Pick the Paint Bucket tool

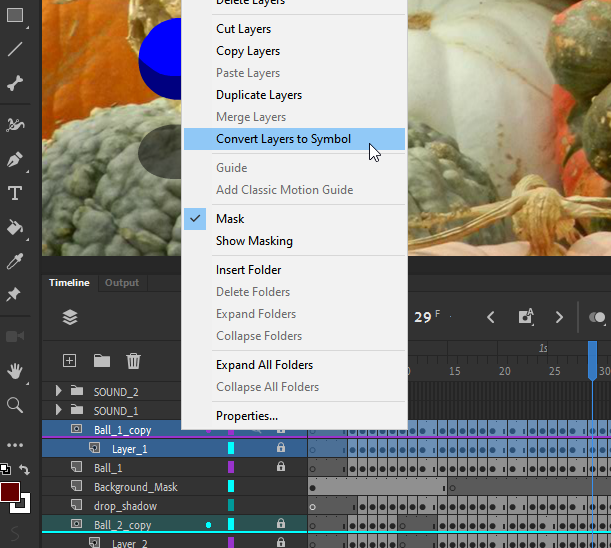click(15, 227)
